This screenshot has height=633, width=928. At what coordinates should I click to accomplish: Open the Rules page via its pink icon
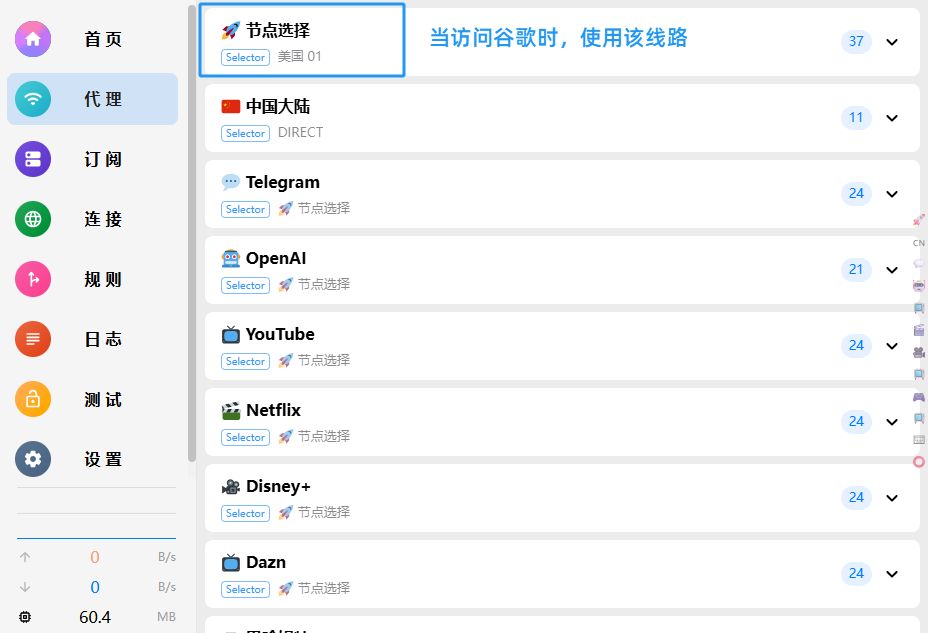pos(33,279)
